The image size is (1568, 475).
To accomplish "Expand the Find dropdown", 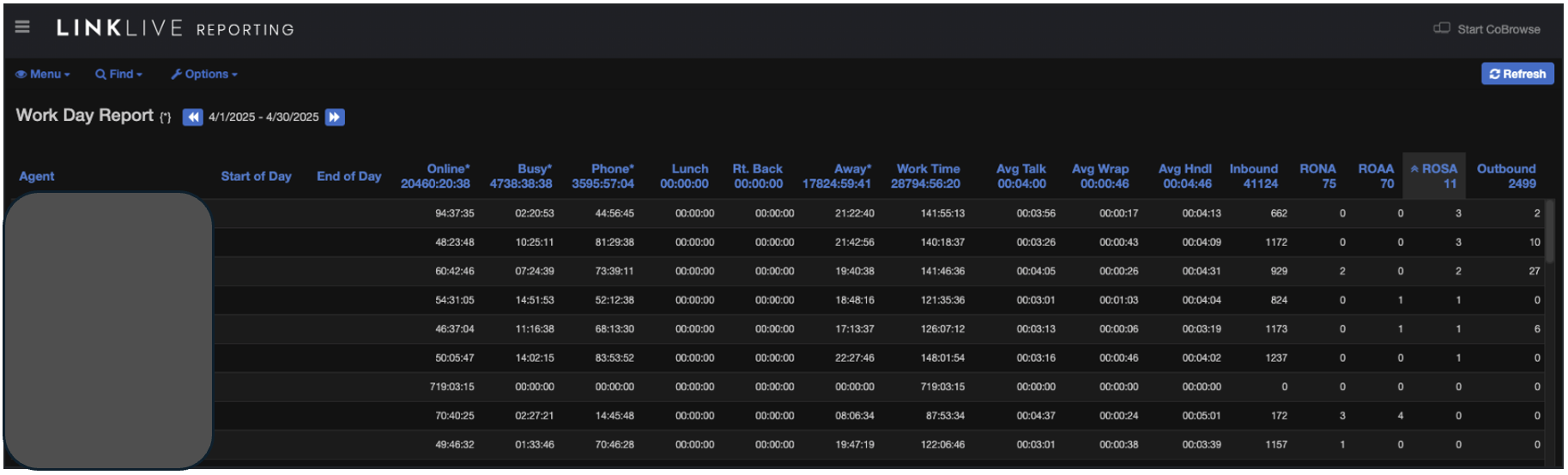I will click(119, 75).
